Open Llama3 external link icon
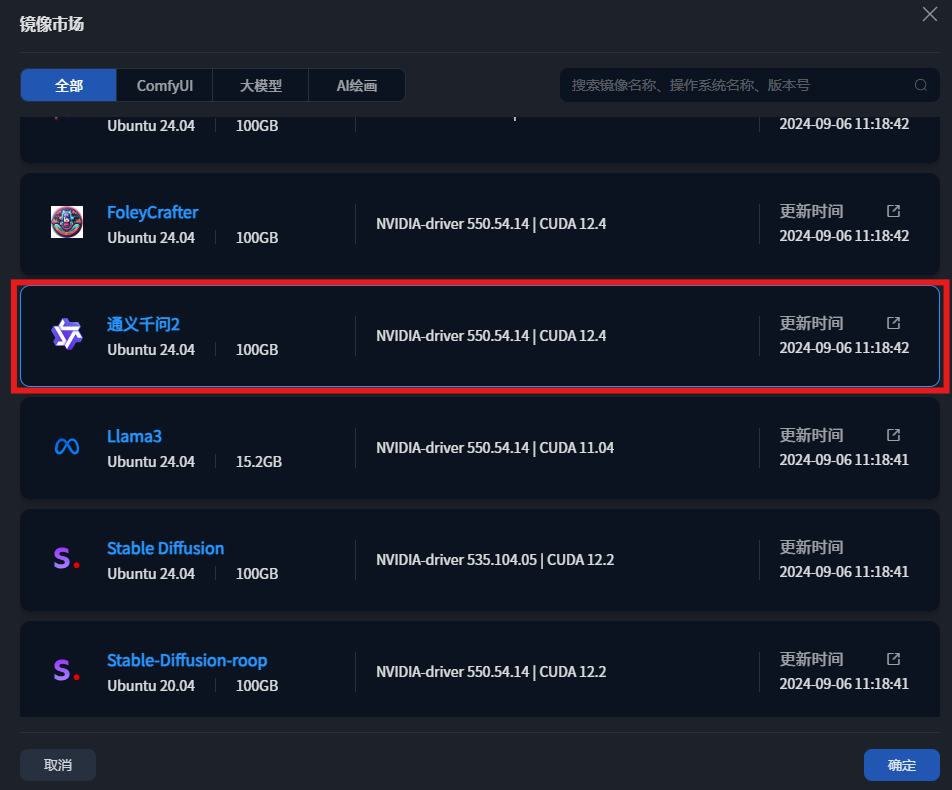The image size is (952, 790). (894, 435)
